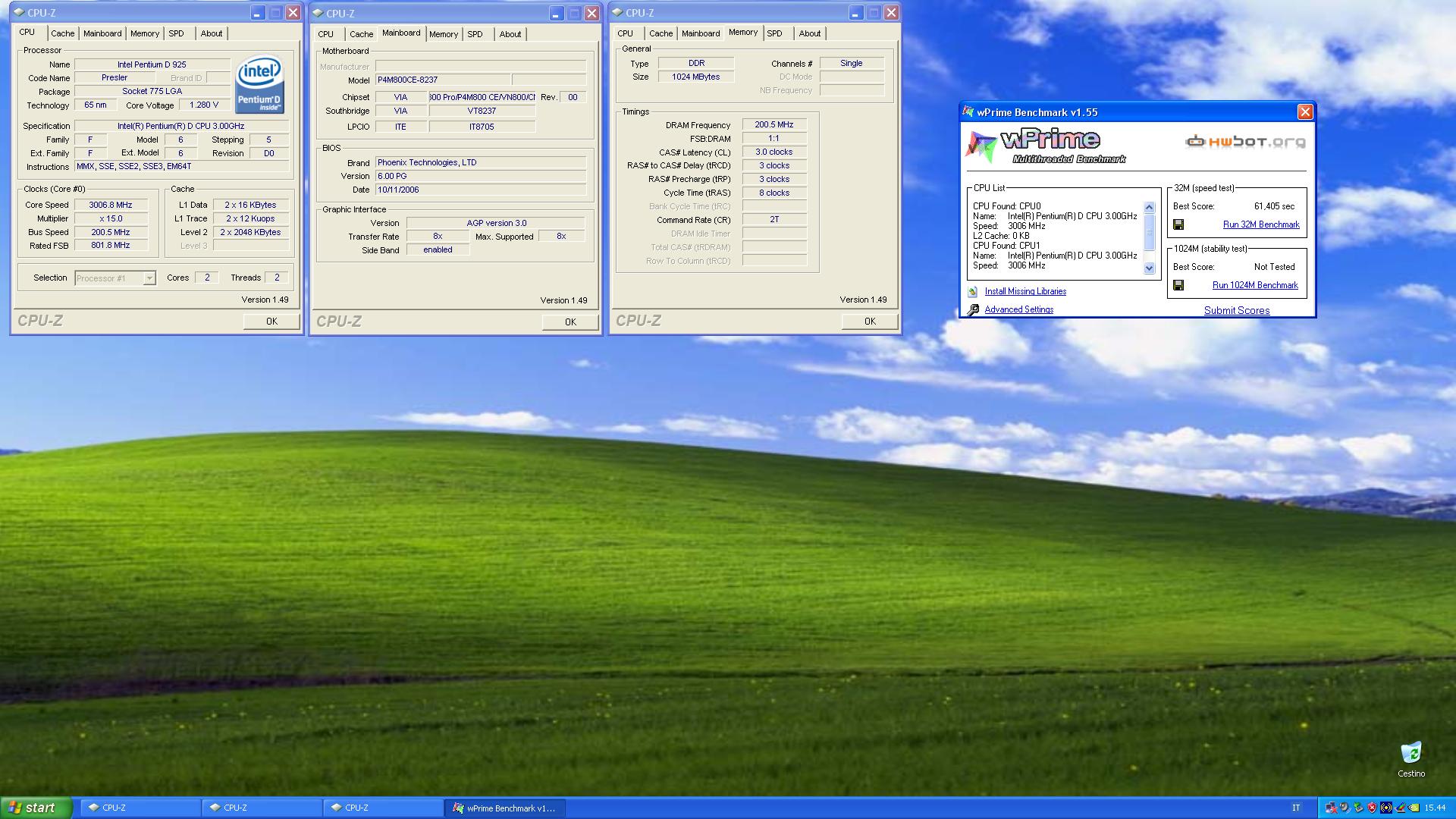Run the 1024M Benchmark

tap(1255, 285)
